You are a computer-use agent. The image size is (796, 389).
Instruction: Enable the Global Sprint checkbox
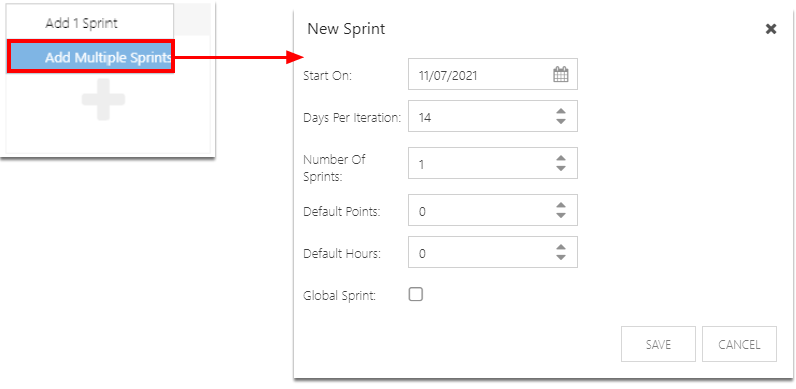tap(416, 295)
